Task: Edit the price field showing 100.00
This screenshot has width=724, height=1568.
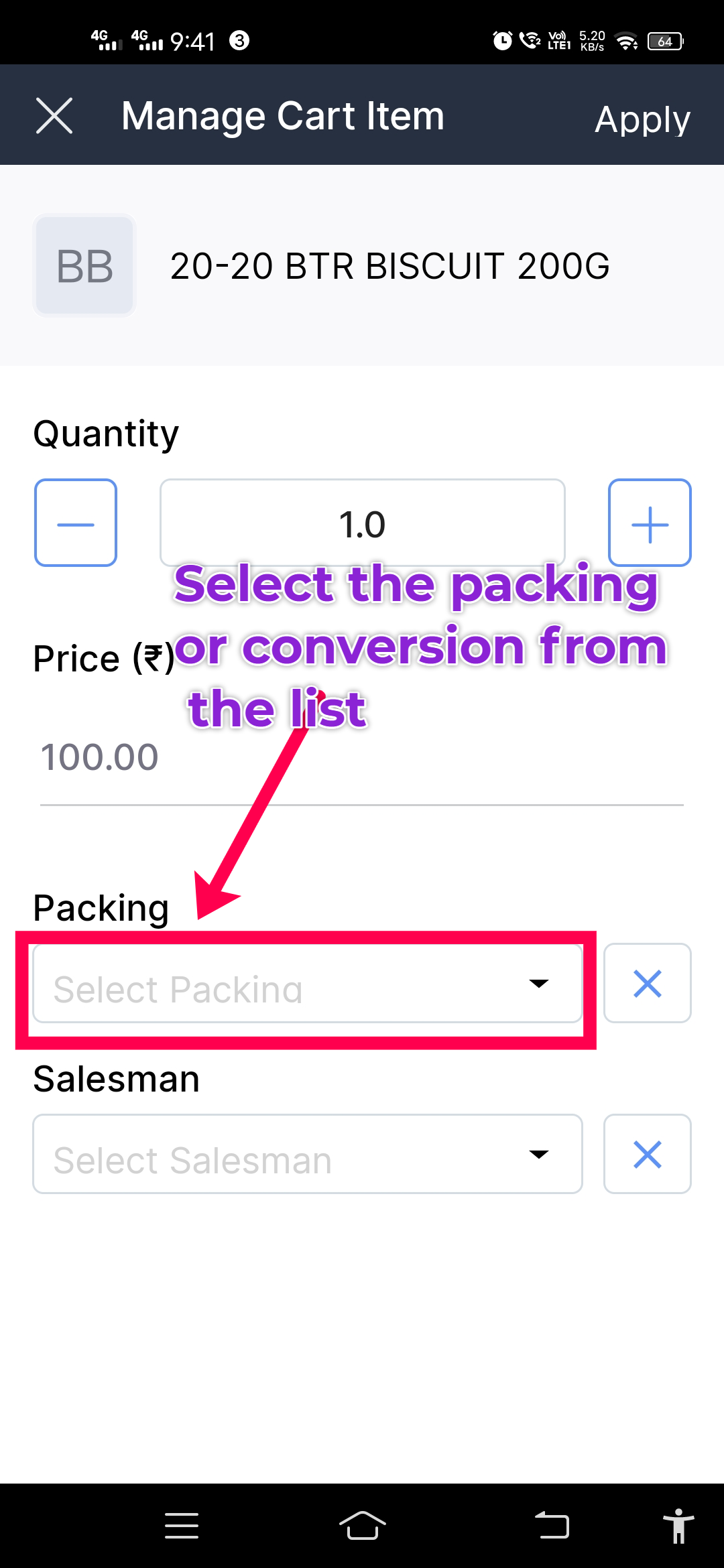Action: (x=362, y=757)
